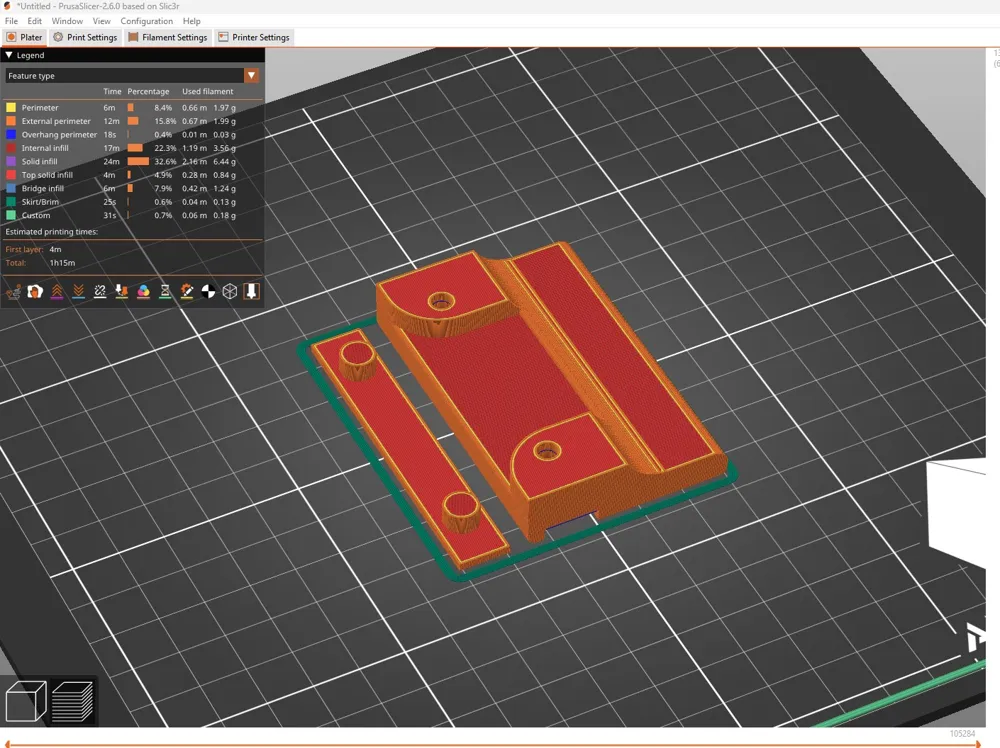Image resolution: width=1000 pixels, height=748 pixels.
Task: Toggle Color changes visibility (colored circles icon)
Action: click(x=143, y=291)
